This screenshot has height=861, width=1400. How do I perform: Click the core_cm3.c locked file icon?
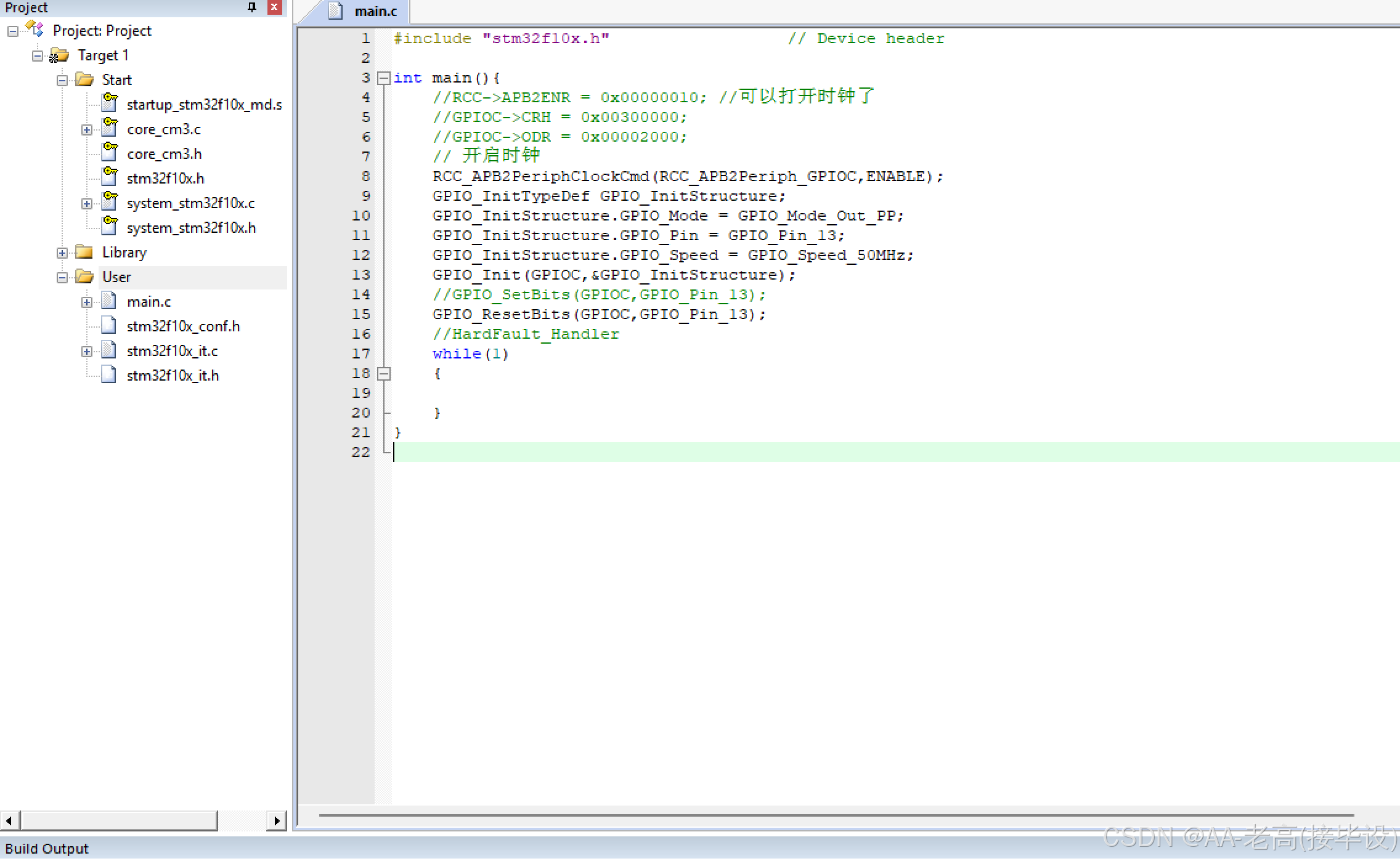(110, 127)
